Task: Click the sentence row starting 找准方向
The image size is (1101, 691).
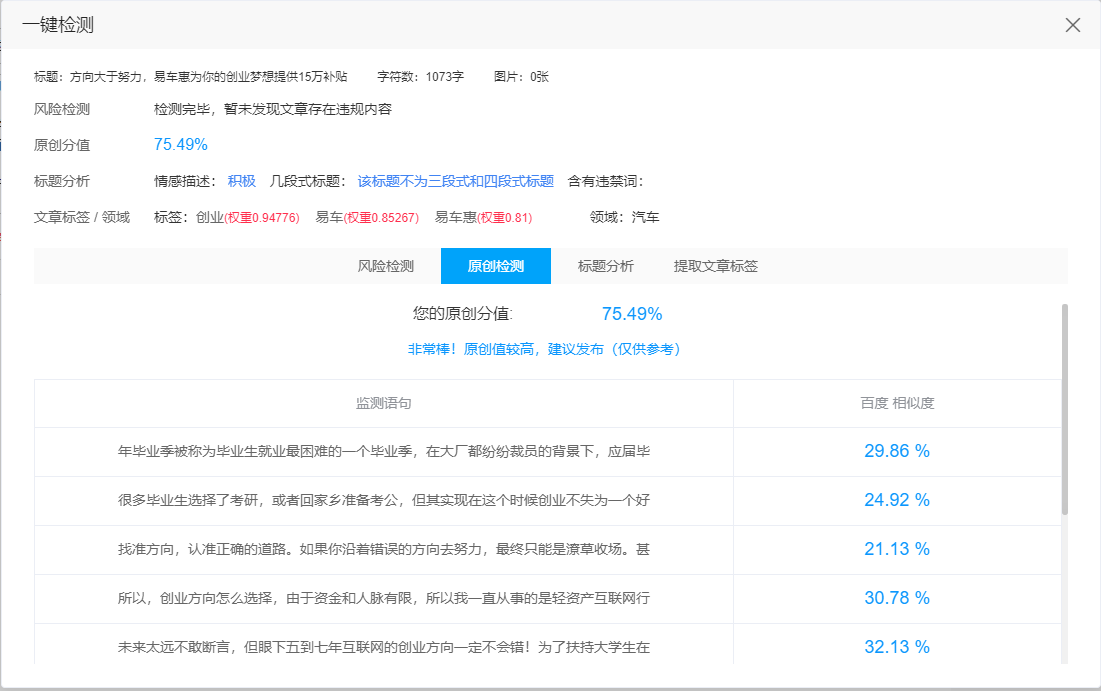Action: [383, 550]
